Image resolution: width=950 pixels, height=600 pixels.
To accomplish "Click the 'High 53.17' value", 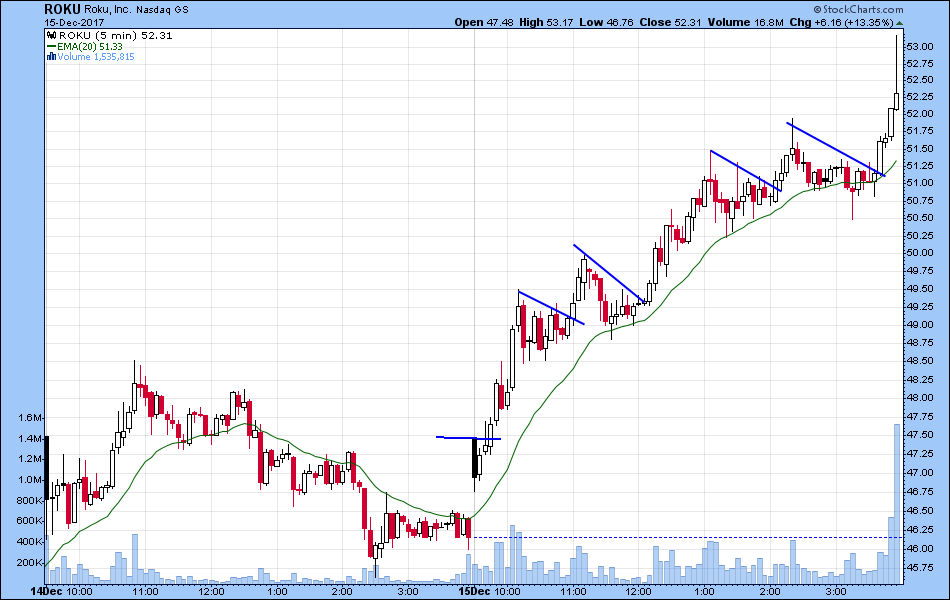I will coord(546,22).
